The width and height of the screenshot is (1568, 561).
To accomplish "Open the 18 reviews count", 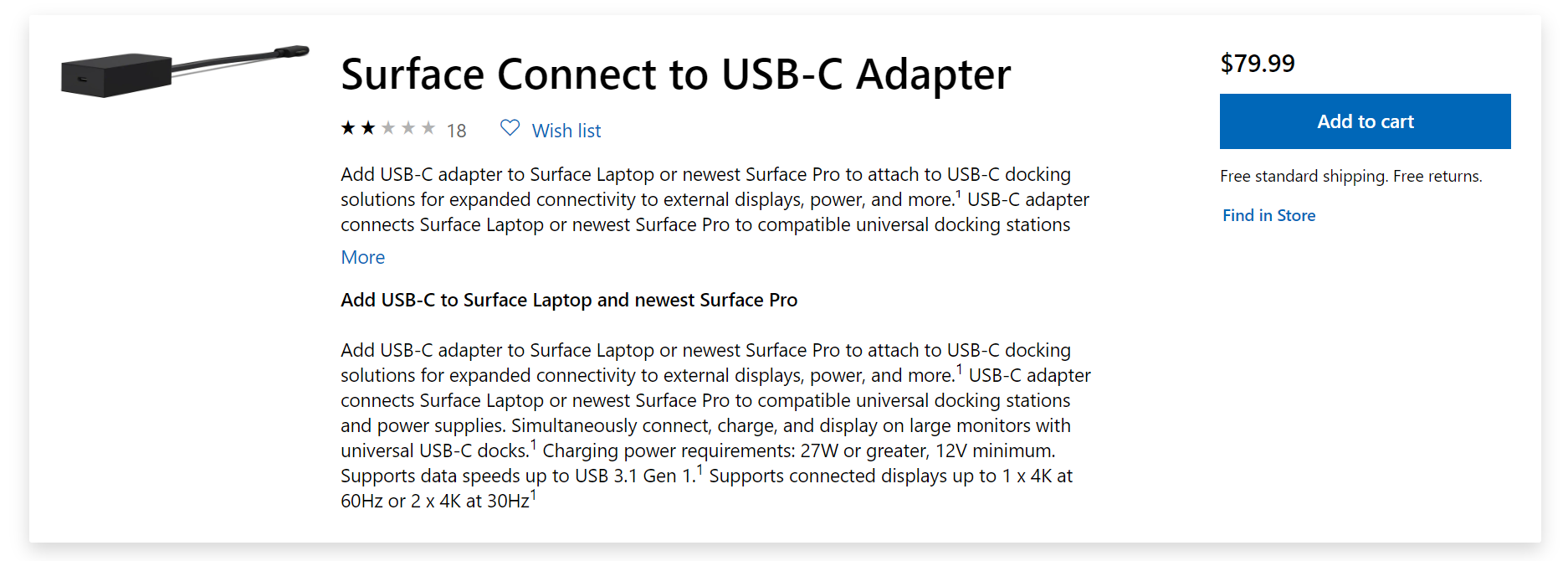I will tap(456, 131).
